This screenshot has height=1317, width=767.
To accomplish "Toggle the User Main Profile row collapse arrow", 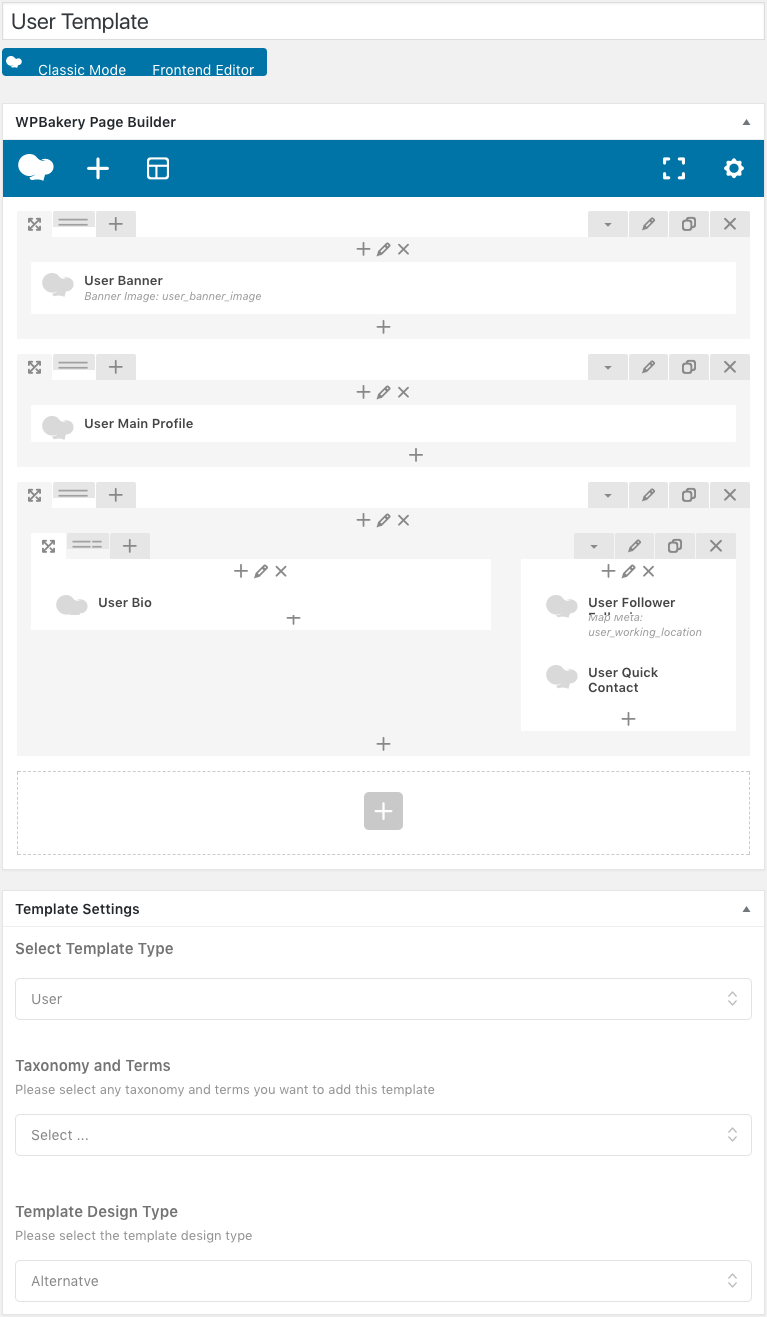I will [x=607, y=368].
